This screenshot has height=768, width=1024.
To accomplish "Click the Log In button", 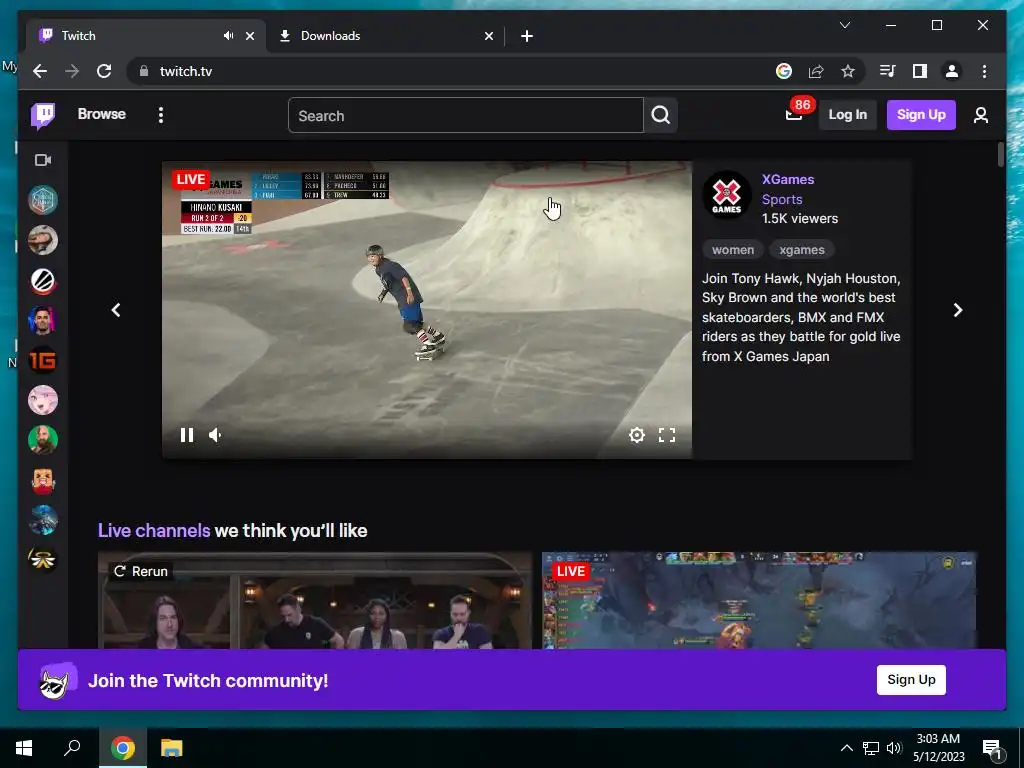I will coord(847,115).
